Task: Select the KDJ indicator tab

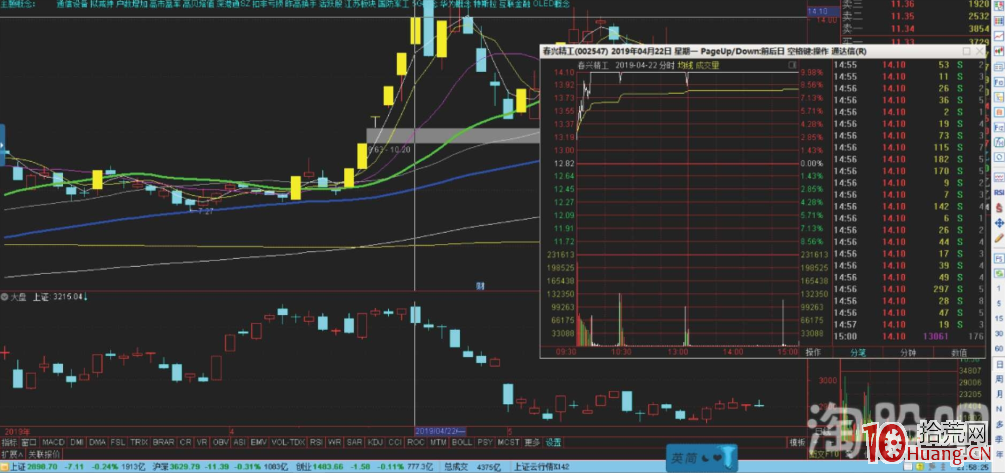Action: (376, 442)
